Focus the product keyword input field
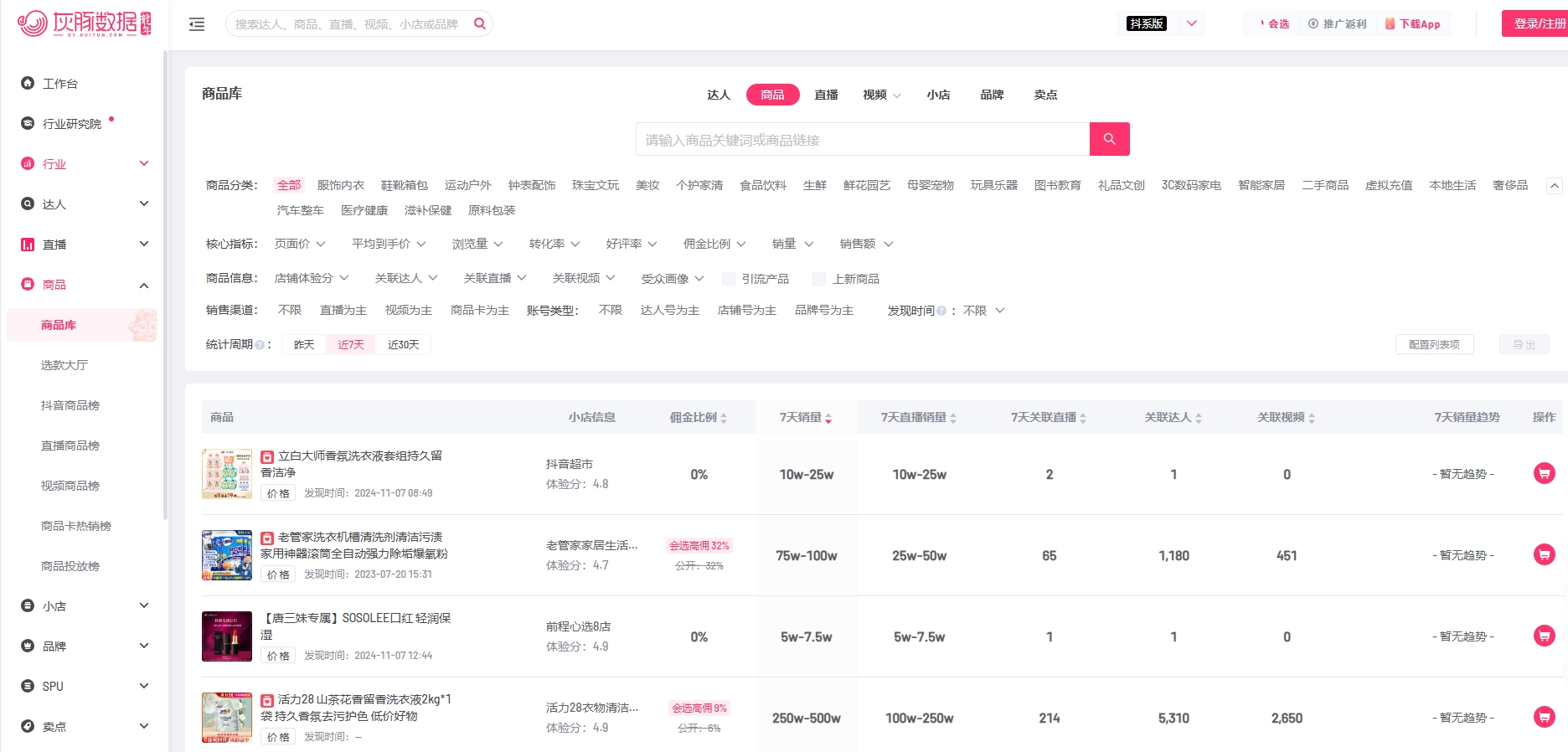Viewport: 1568px width, 752px height. pos(863,139)
